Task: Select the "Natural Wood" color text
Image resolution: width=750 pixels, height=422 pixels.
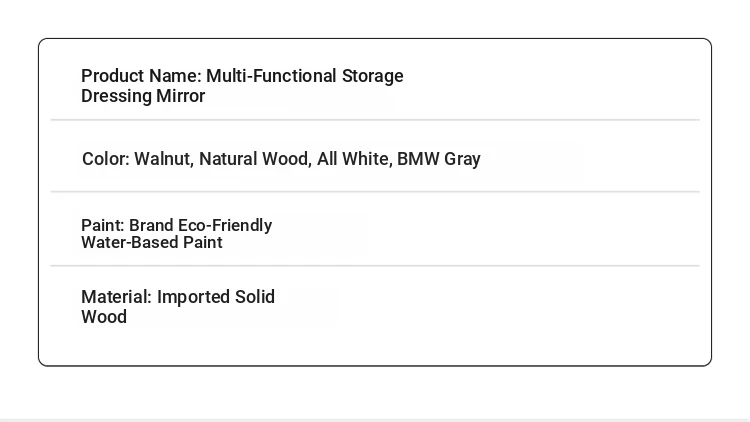Action: click(x=255, y=159)
